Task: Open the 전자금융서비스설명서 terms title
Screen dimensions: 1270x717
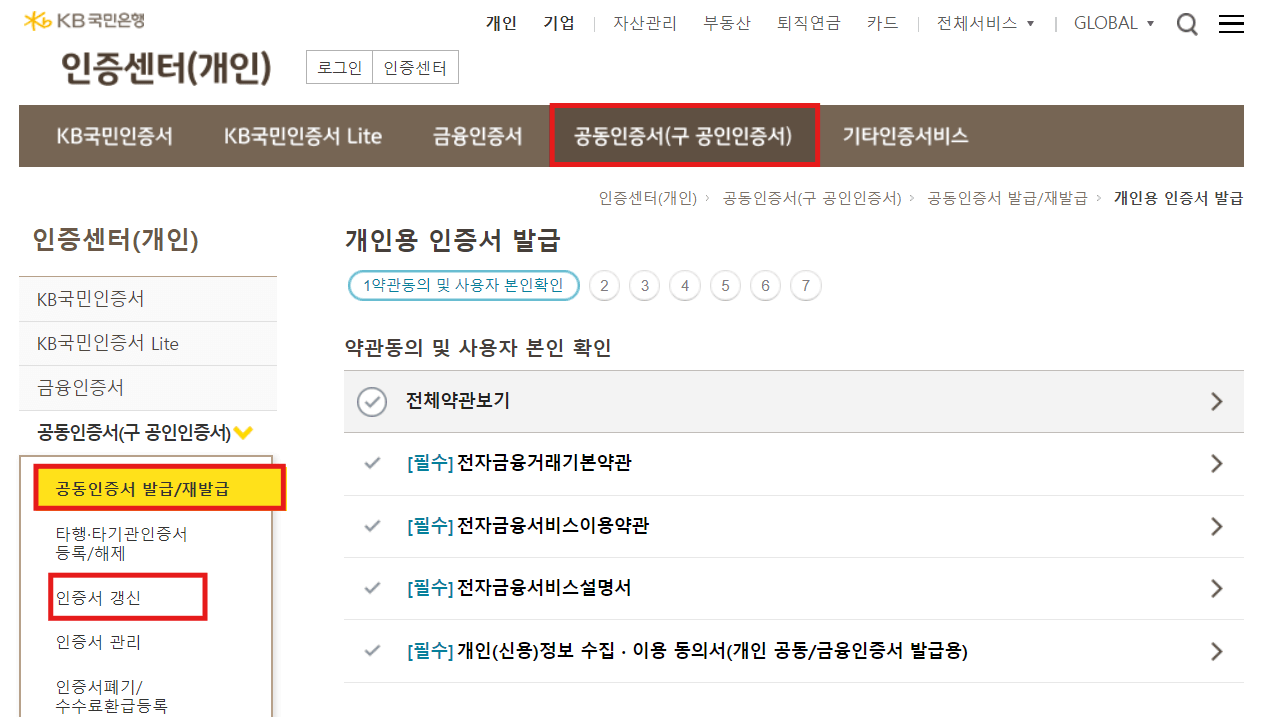Action: pyautogui.click(x=544, y=587)
